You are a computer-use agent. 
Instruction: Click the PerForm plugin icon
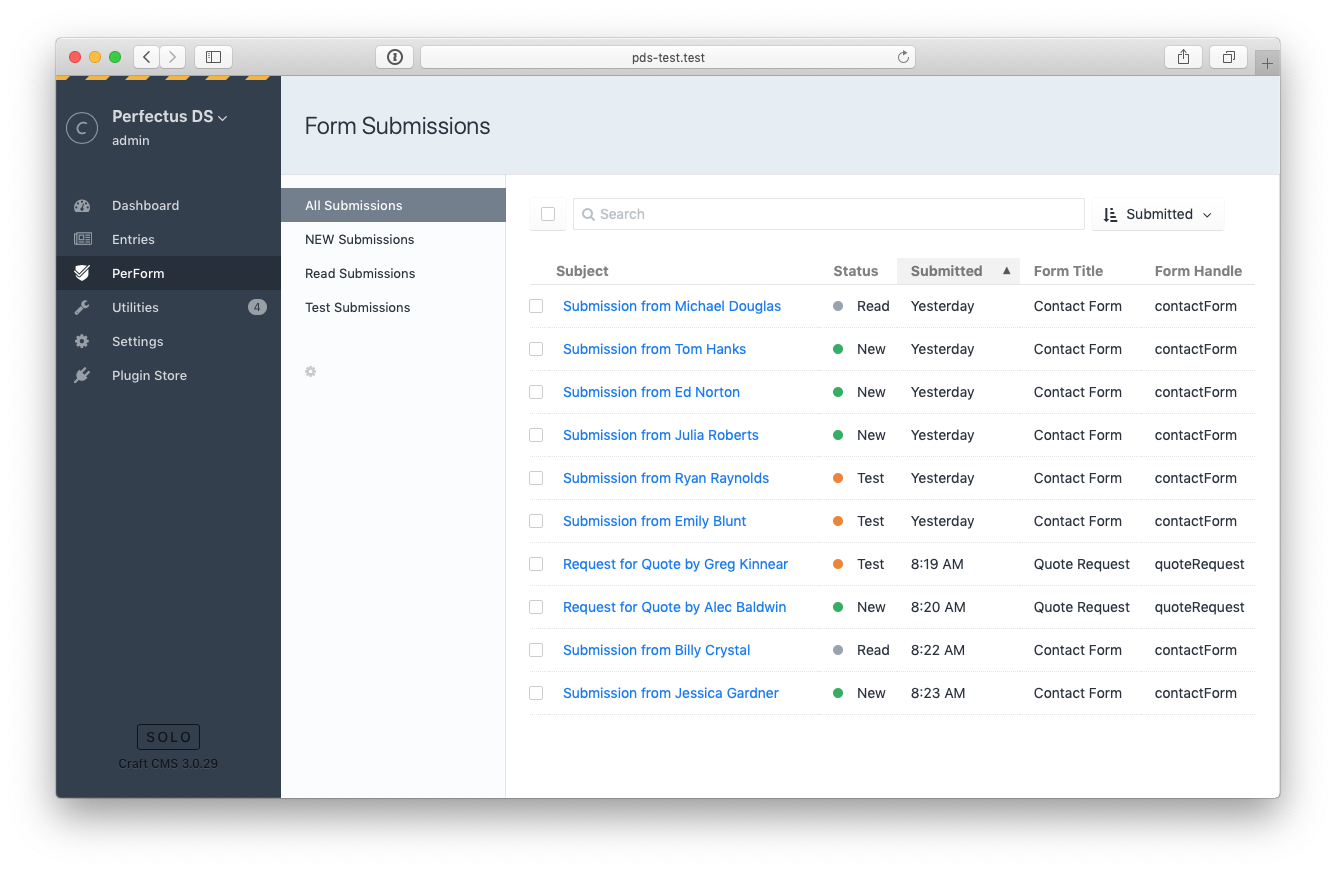pyautogui.click(x=82, y=273)
